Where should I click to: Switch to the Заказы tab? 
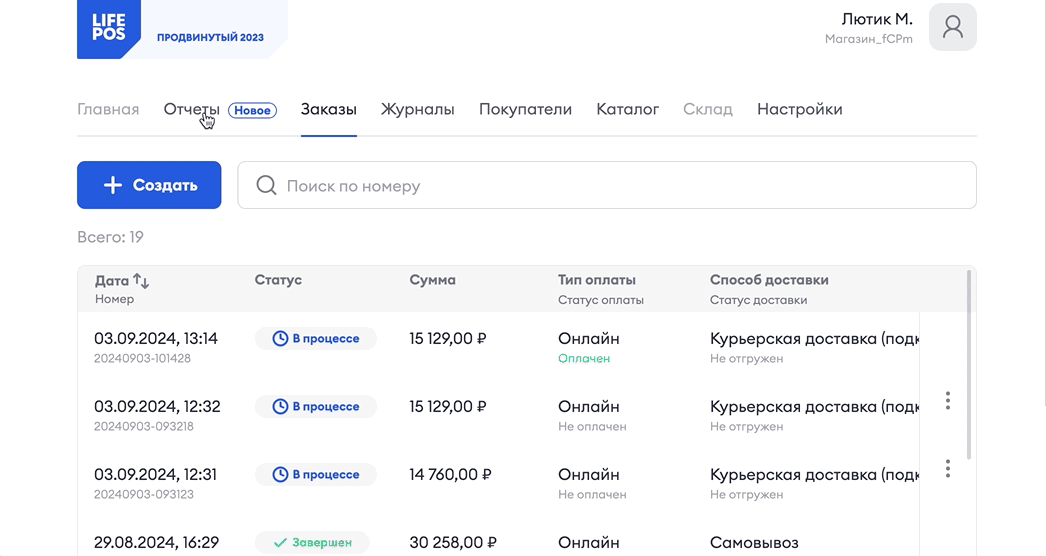click(x=329, y=109)
